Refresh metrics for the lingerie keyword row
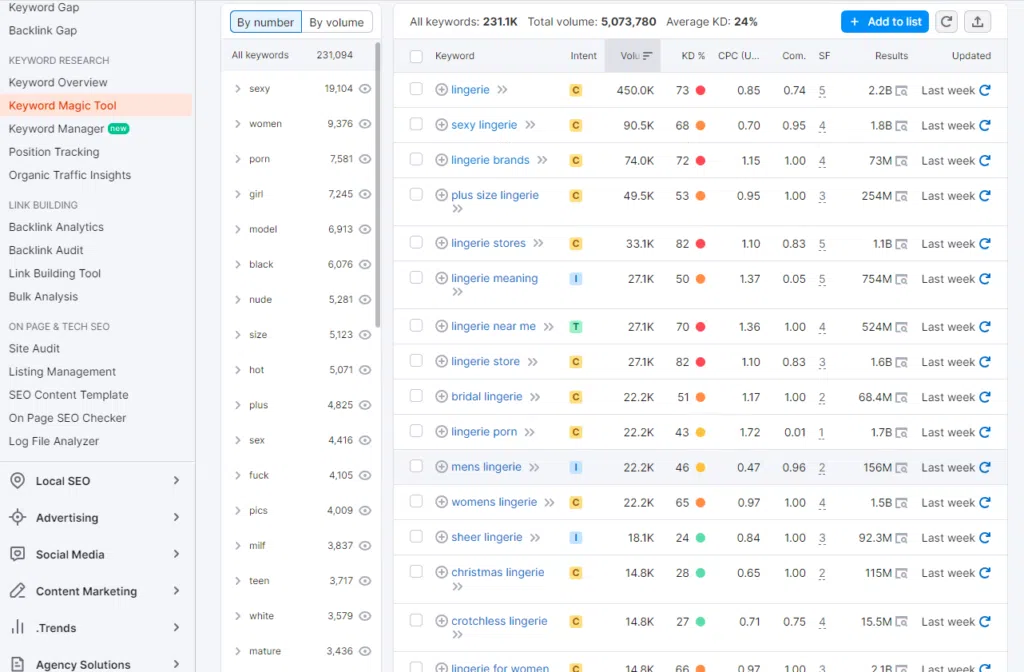 (985, 90)
